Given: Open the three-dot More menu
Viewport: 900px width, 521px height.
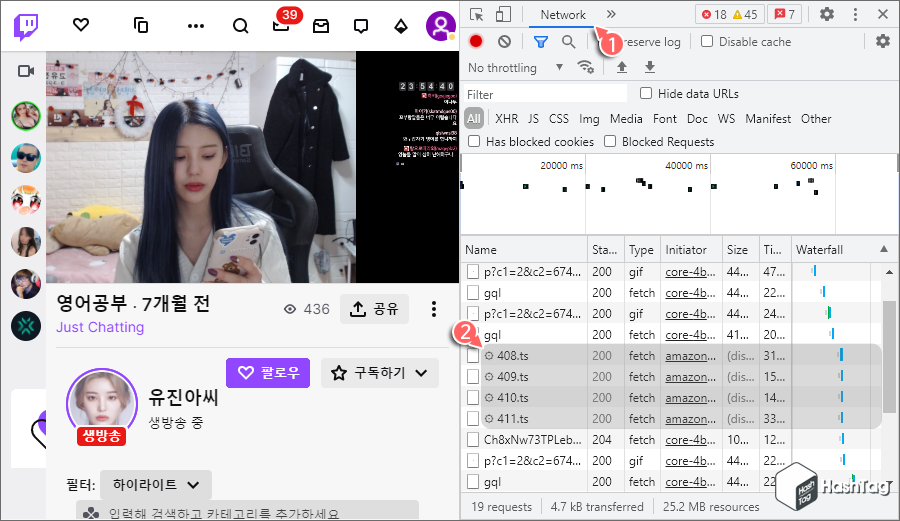Looking at the screenshot, I should tap(196, 26).
